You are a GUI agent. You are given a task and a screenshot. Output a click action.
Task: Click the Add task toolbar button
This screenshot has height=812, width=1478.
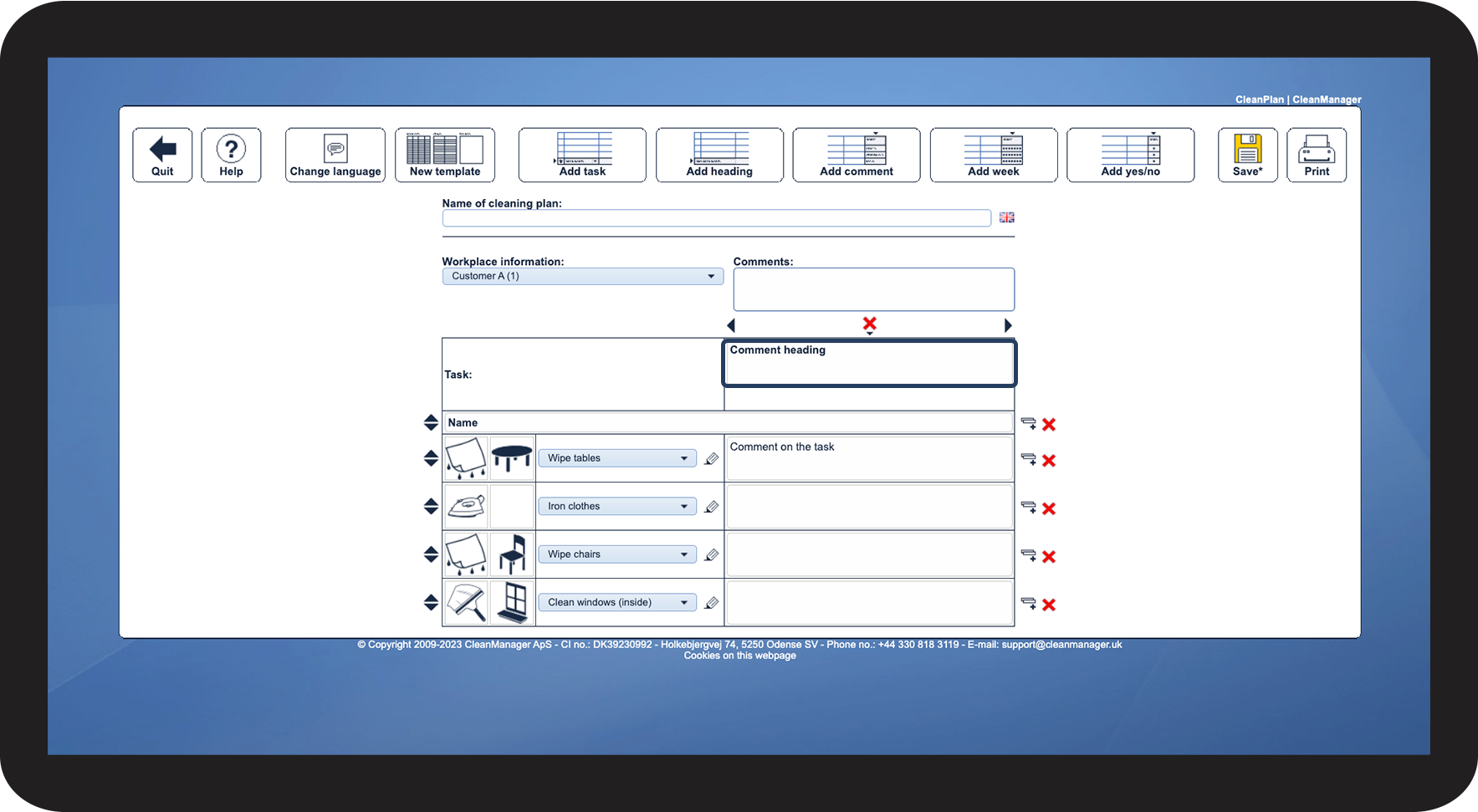point(582,155)
